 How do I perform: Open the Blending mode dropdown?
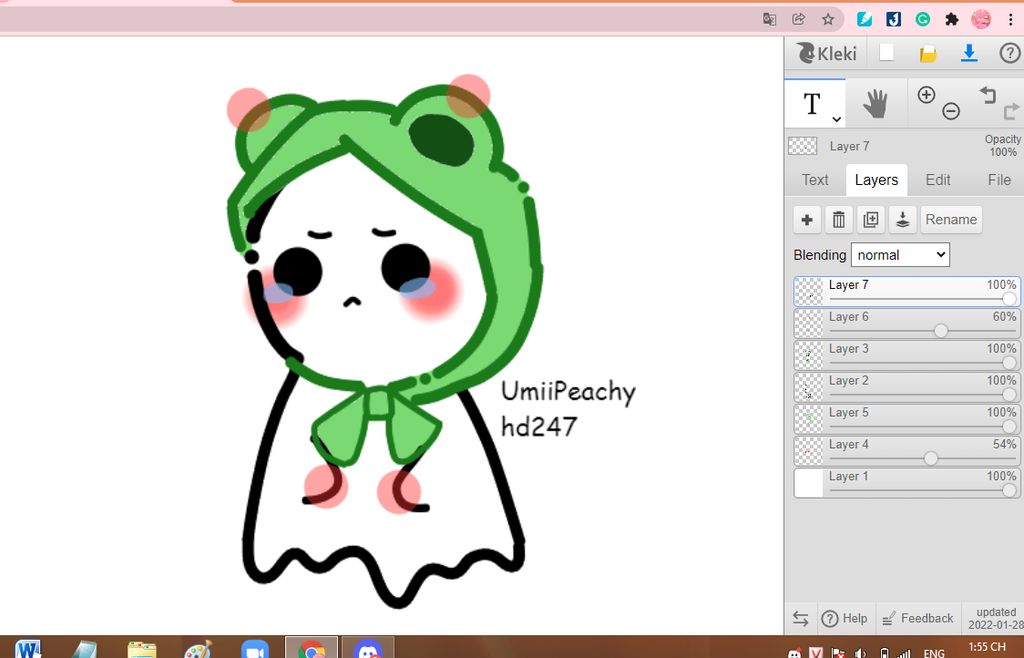pos(900,255)
